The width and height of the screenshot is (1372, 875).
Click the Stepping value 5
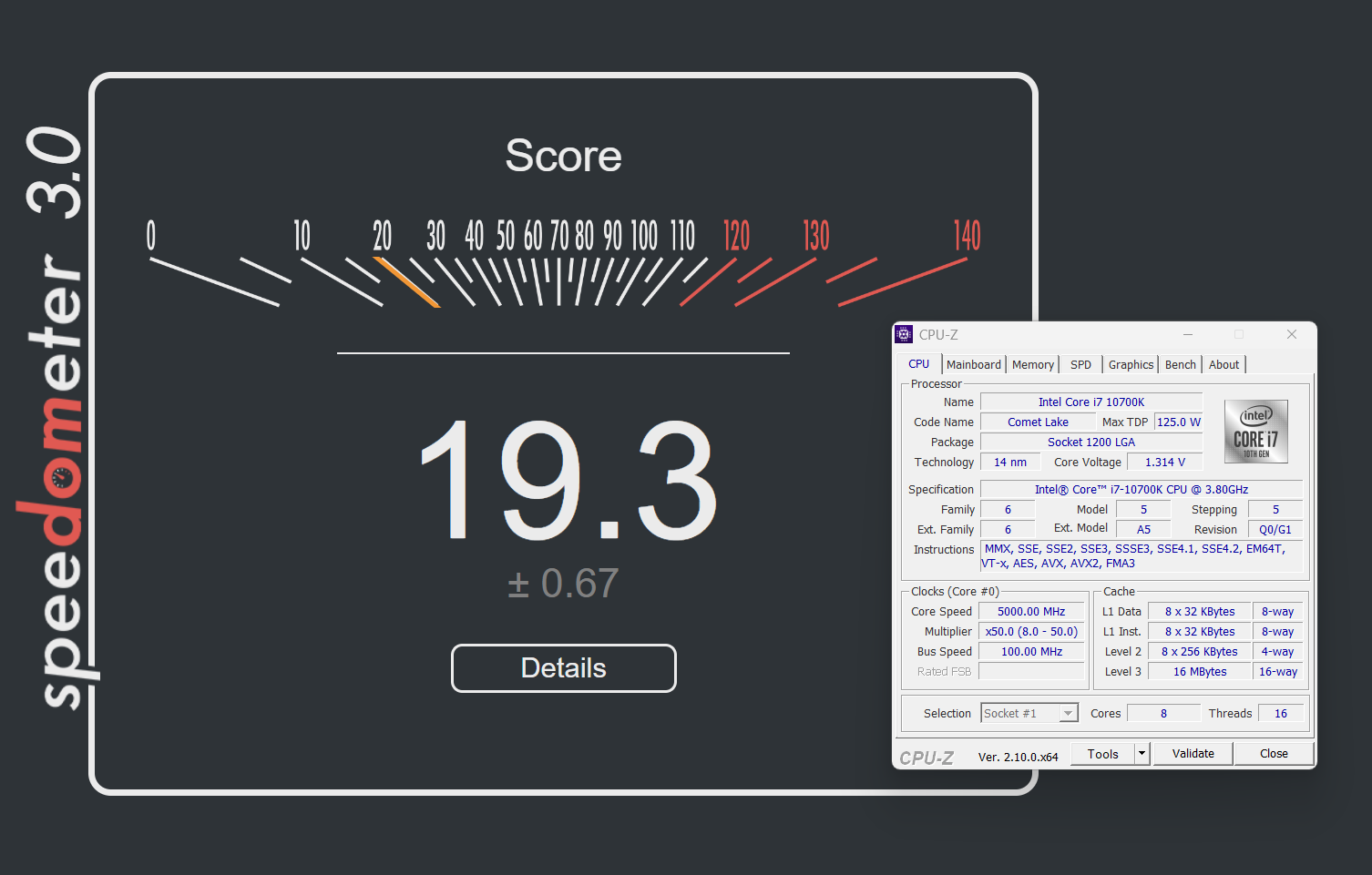1275,509
